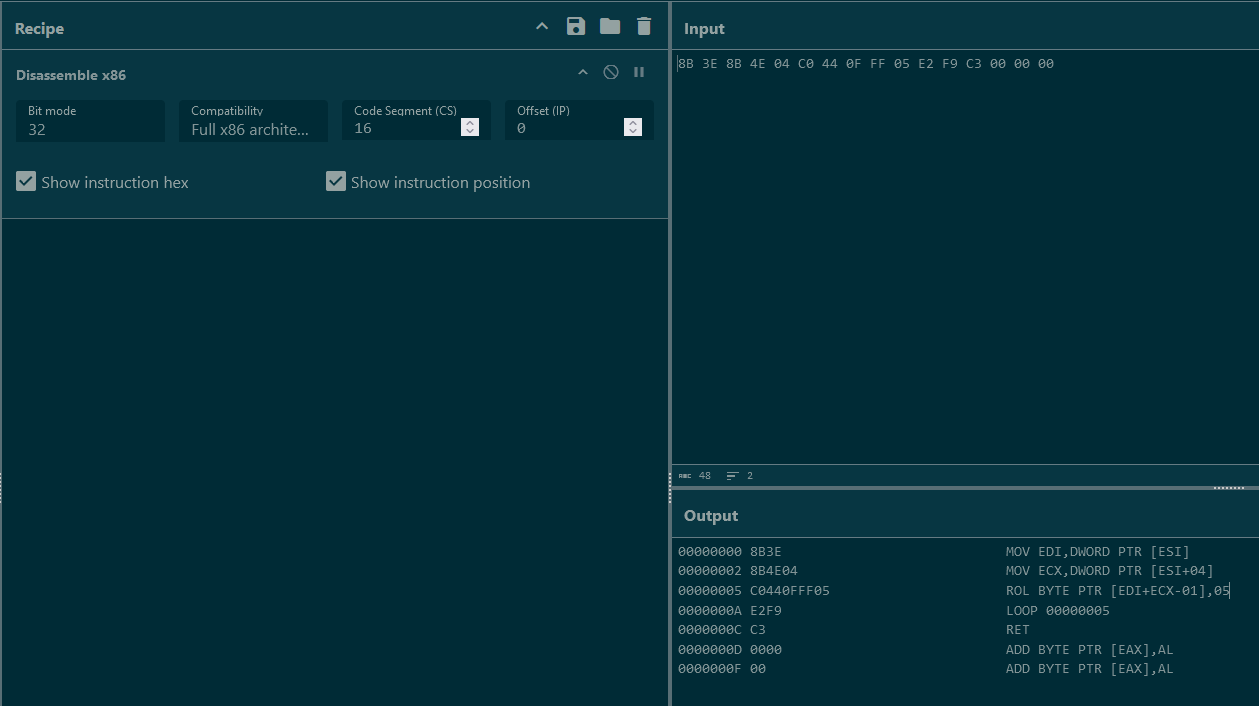Screen dimensions: 1259x706
Task: Click address 00000000 8B3E in the output
Action: coord(730,552)
